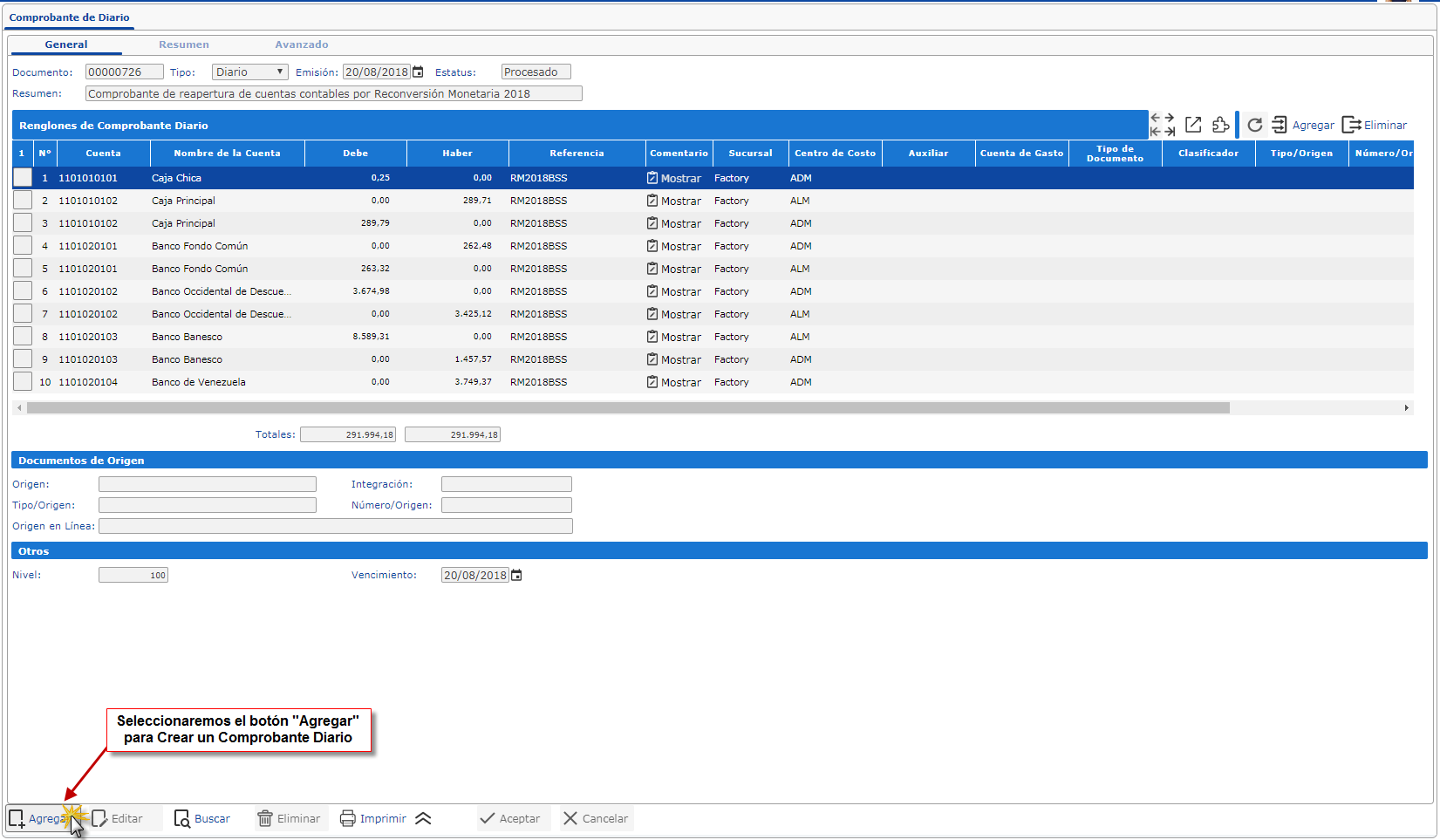Click the horizontal scrollbar right arrow
Image resolution: width=1440 pixels, height=840 pixels.
coord(1406,407)
